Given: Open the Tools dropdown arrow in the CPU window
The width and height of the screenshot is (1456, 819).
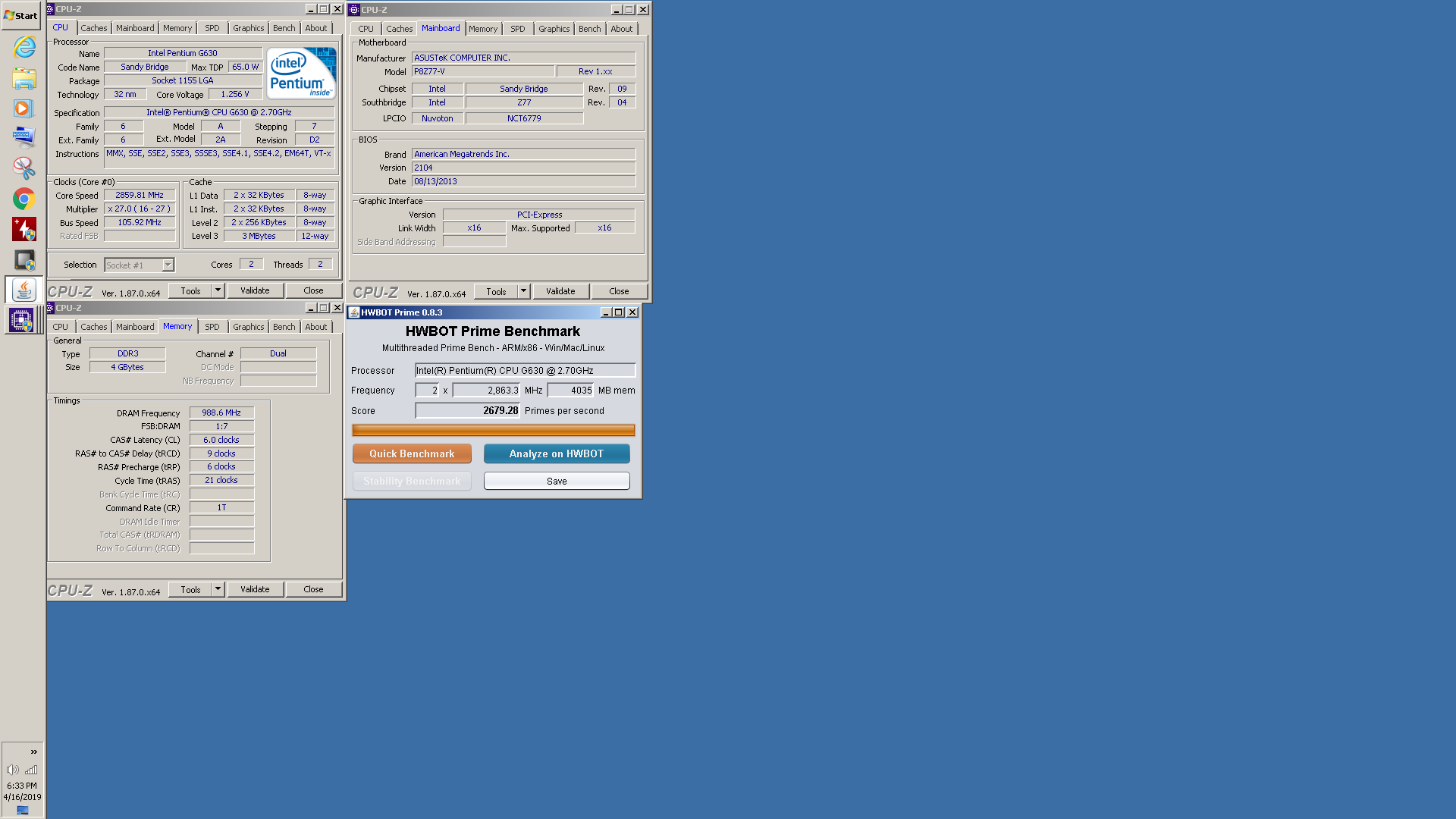Looking at the screenshot, I should coord(218,290).
